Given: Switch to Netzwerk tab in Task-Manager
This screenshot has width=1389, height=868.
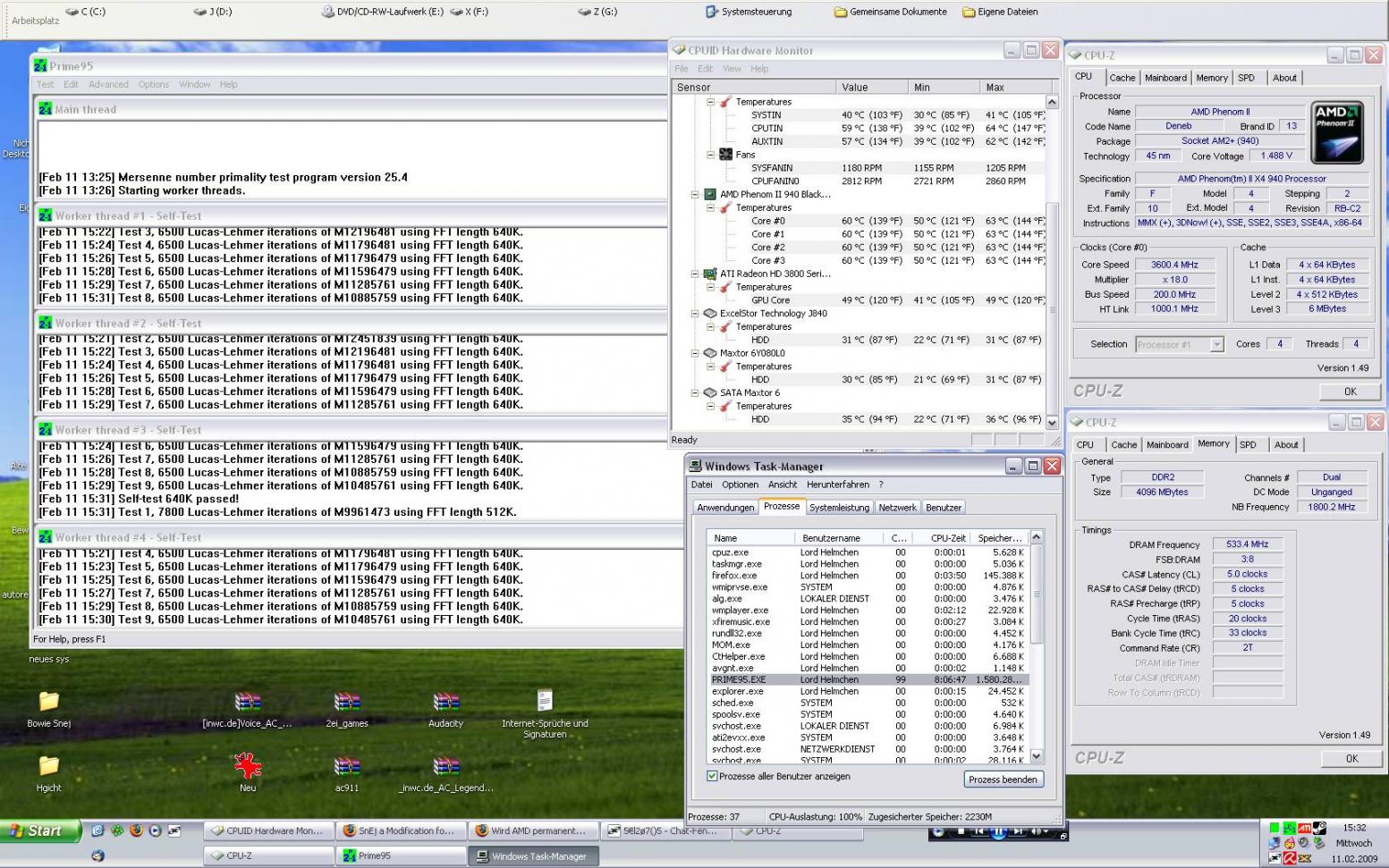Looking at the screenshot, I should [x=897, y=507].
